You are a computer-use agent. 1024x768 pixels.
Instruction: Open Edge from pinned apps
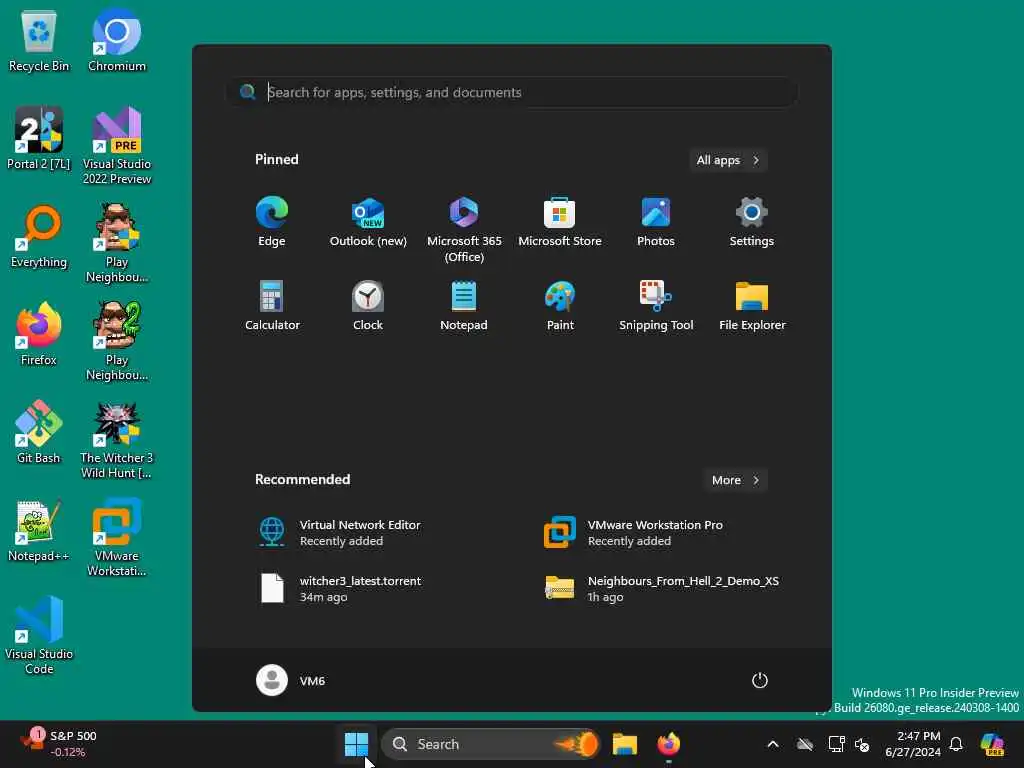pyautogui.click(x=272, y=222)
